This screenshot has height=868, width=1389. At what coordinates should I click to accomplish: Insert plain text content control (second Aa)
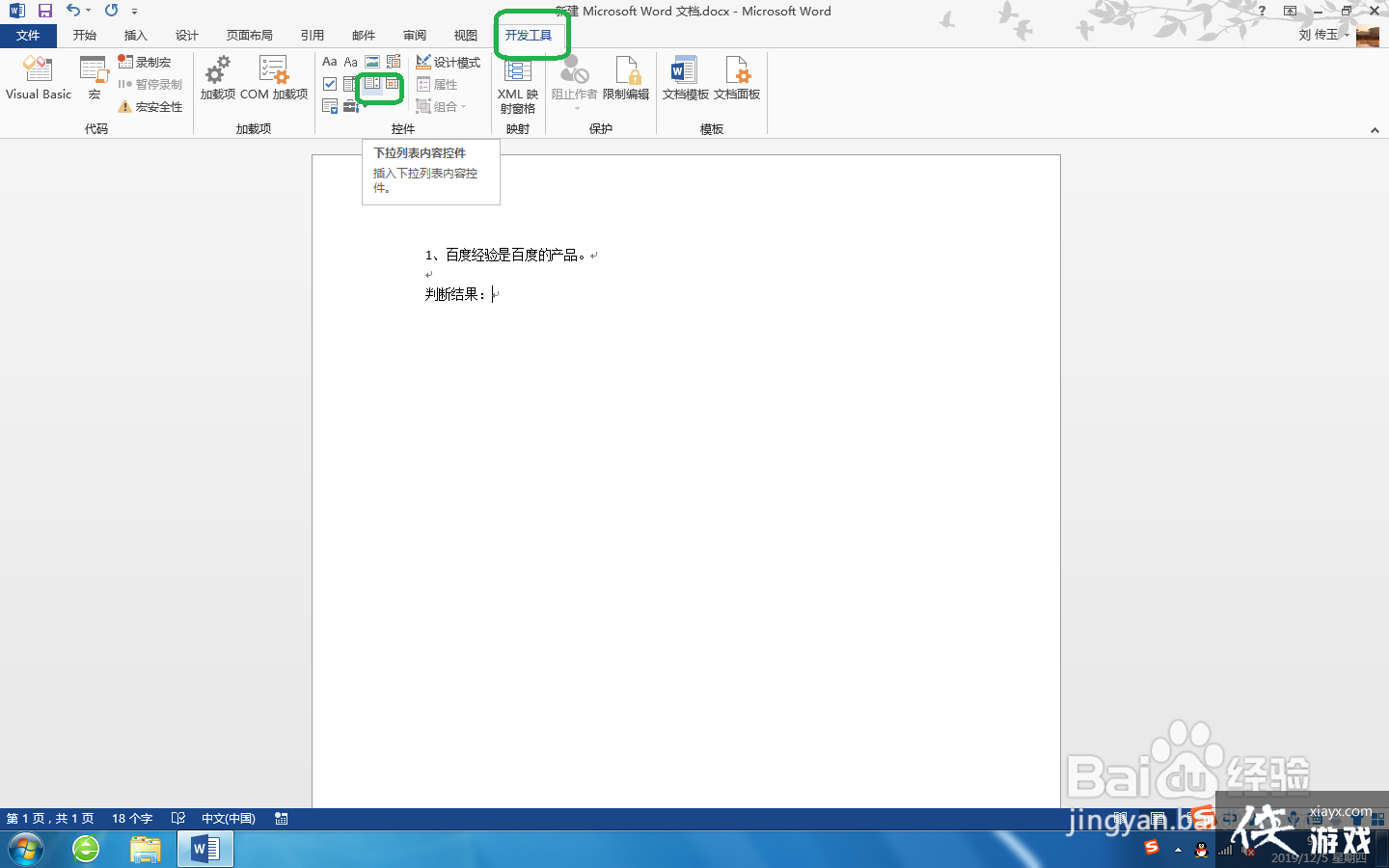tap(351, 62)
